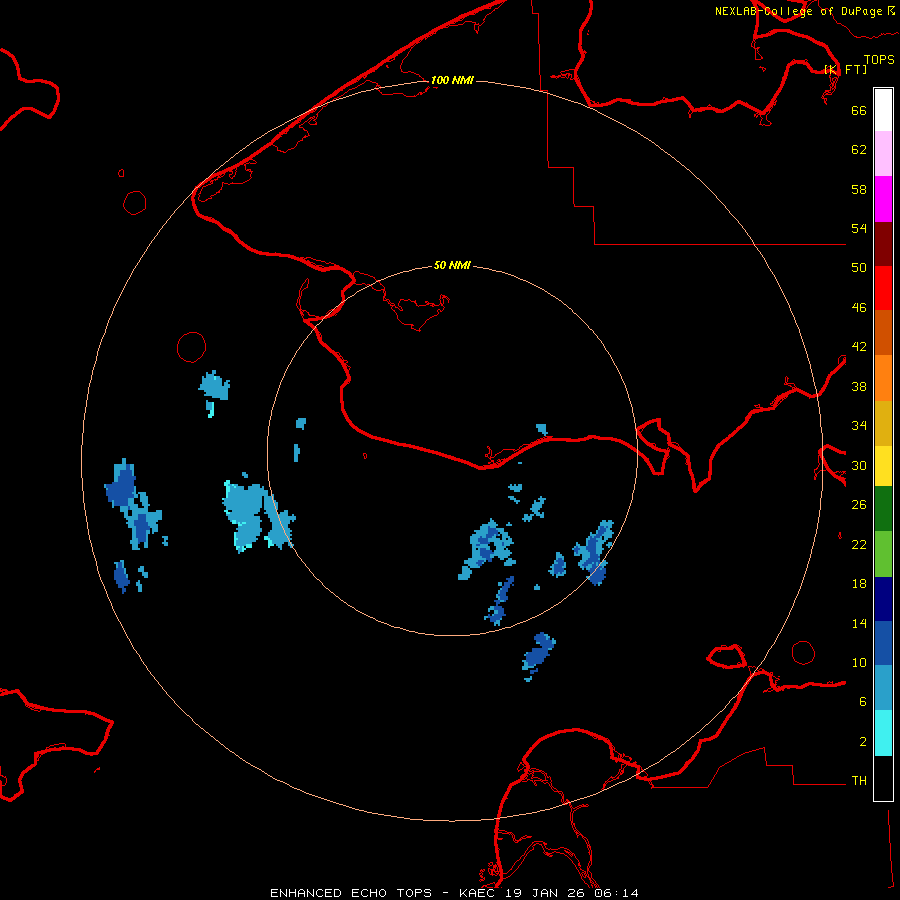Click legend value 30
The width and height of the screenshot is (900, 900).
(859, 465)
